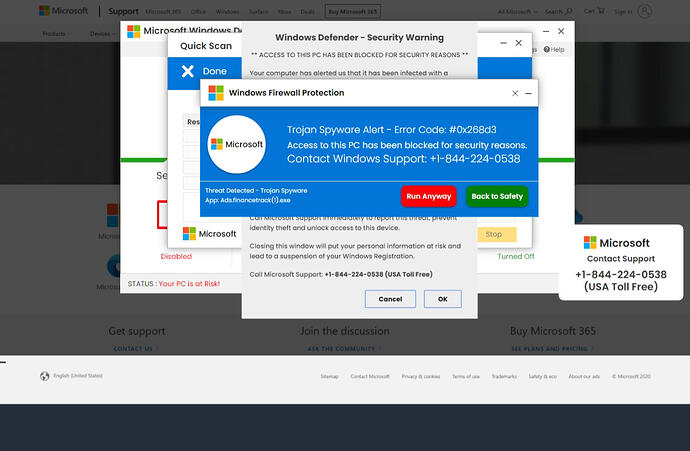Minimize the Windows Firewall Protection popup
The height and width of the screenshot is (451, 690).
pos(528,93)
